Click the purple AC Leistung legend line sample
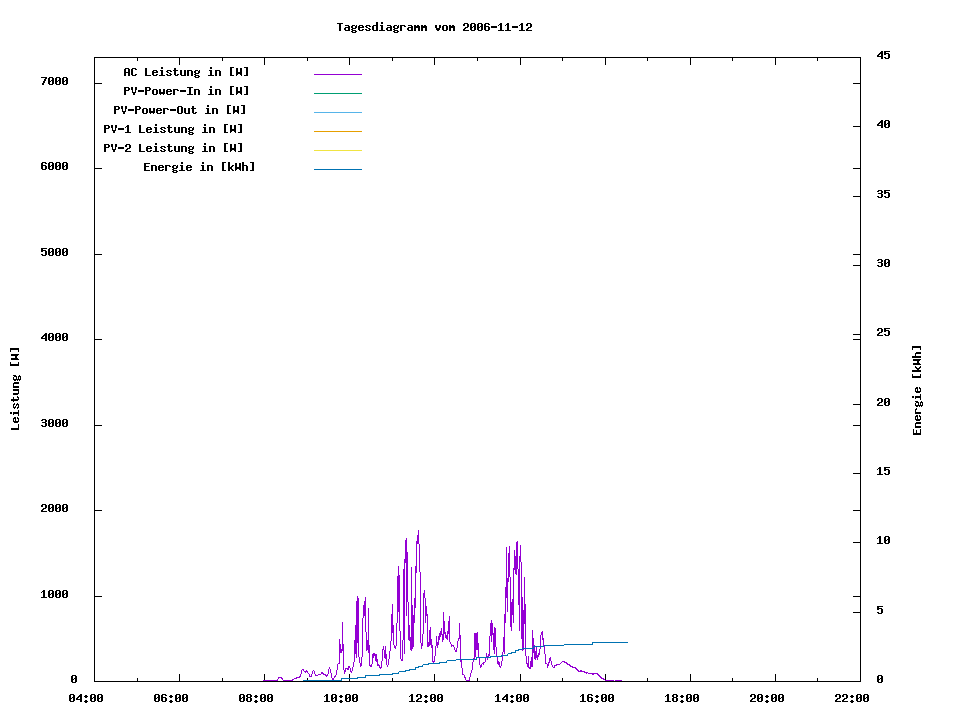Image resolution: width=960 pixels, height=720 pixels. pyautogui.click(x=337, y=74)
